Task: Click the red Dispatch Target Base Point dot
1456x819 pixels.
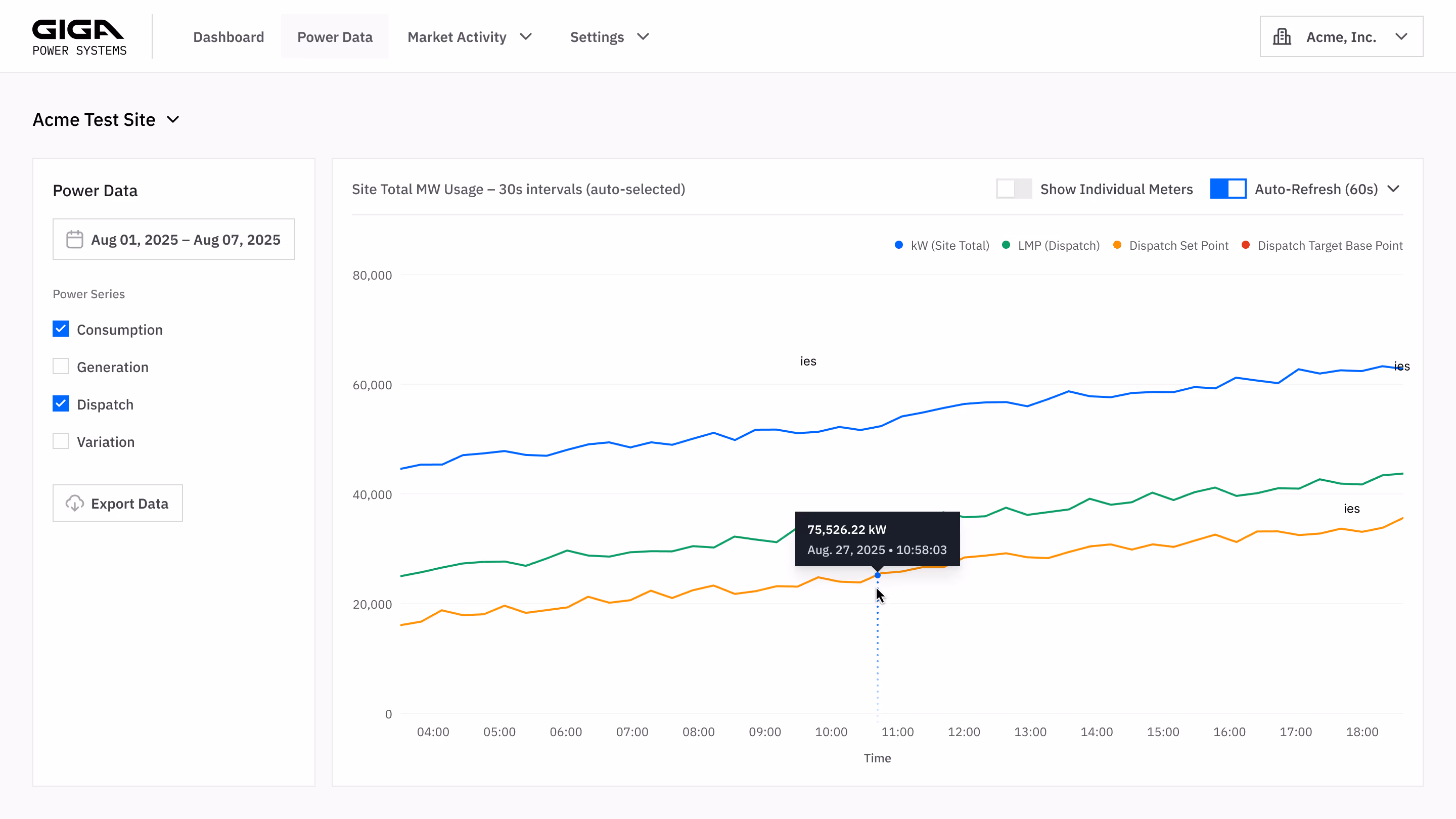Action: click(x=1245, y=245)
